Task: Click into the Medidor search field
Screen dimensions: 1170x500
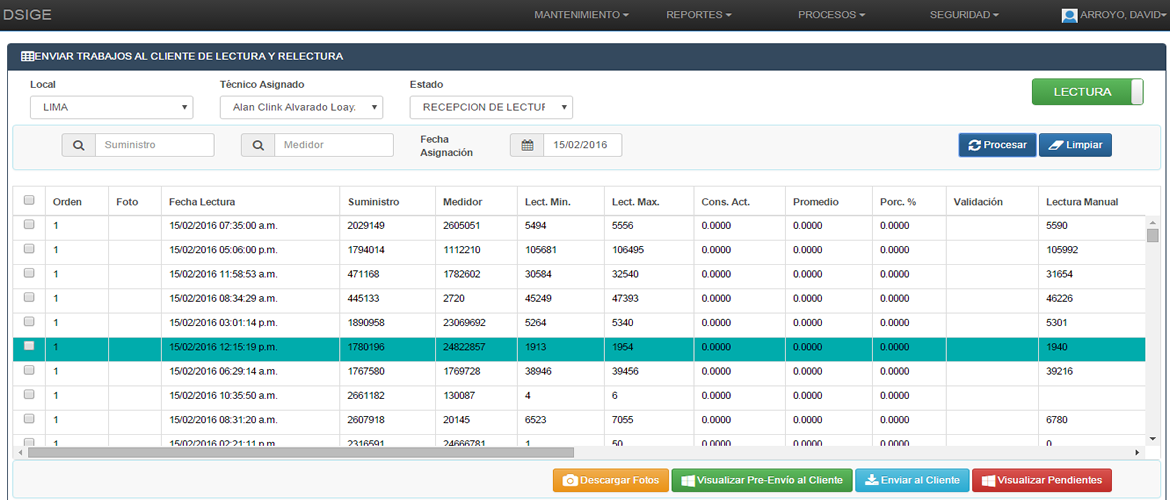Action: 334,145
